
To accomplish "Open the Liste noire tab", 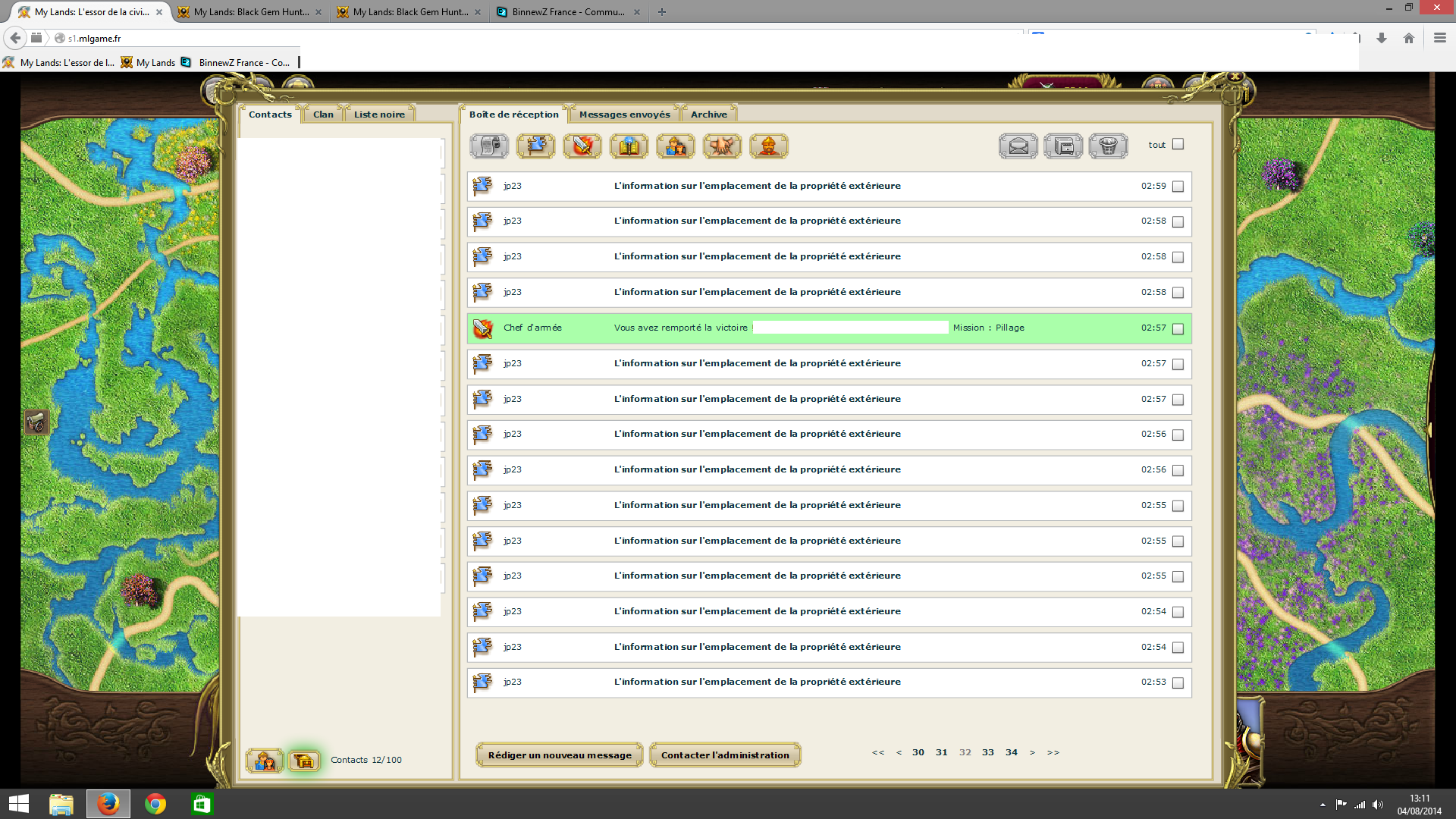I will tap(379, 115).
